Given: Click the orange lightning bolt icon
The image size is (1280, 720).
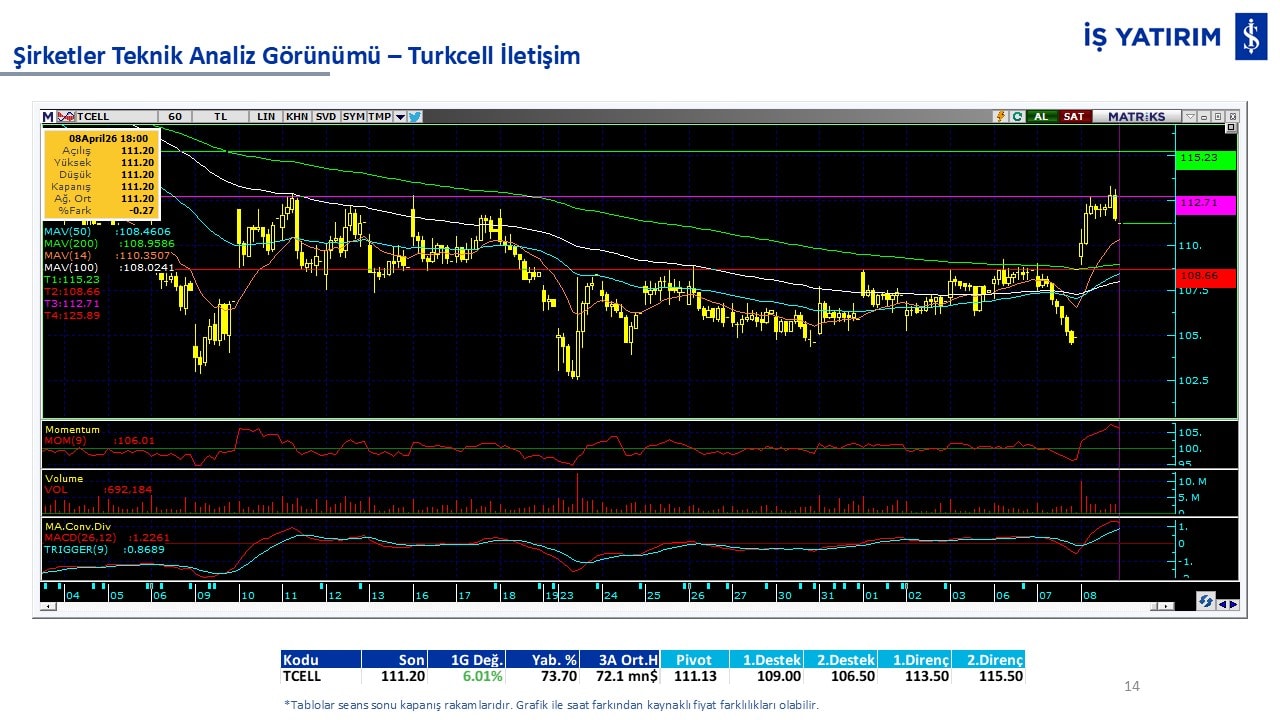Looking at the screenshot, I should (x=999, y=117).
